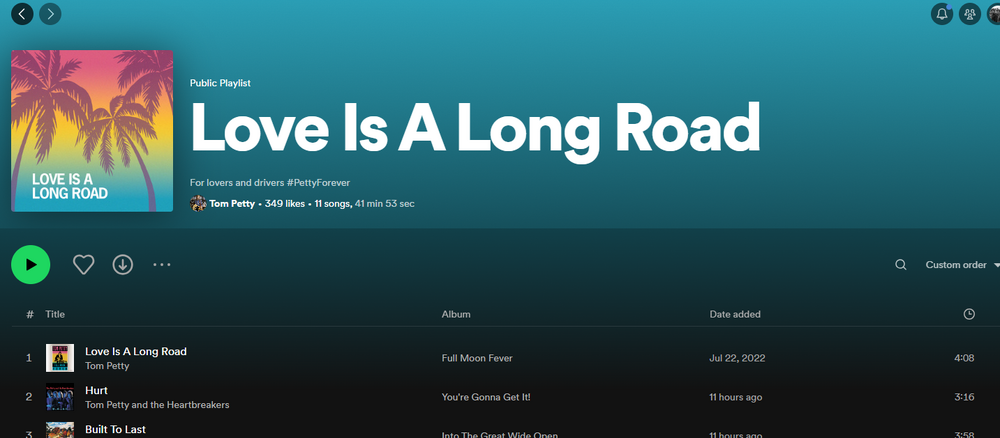Open notifications via the bell icon

pos(942,13)
